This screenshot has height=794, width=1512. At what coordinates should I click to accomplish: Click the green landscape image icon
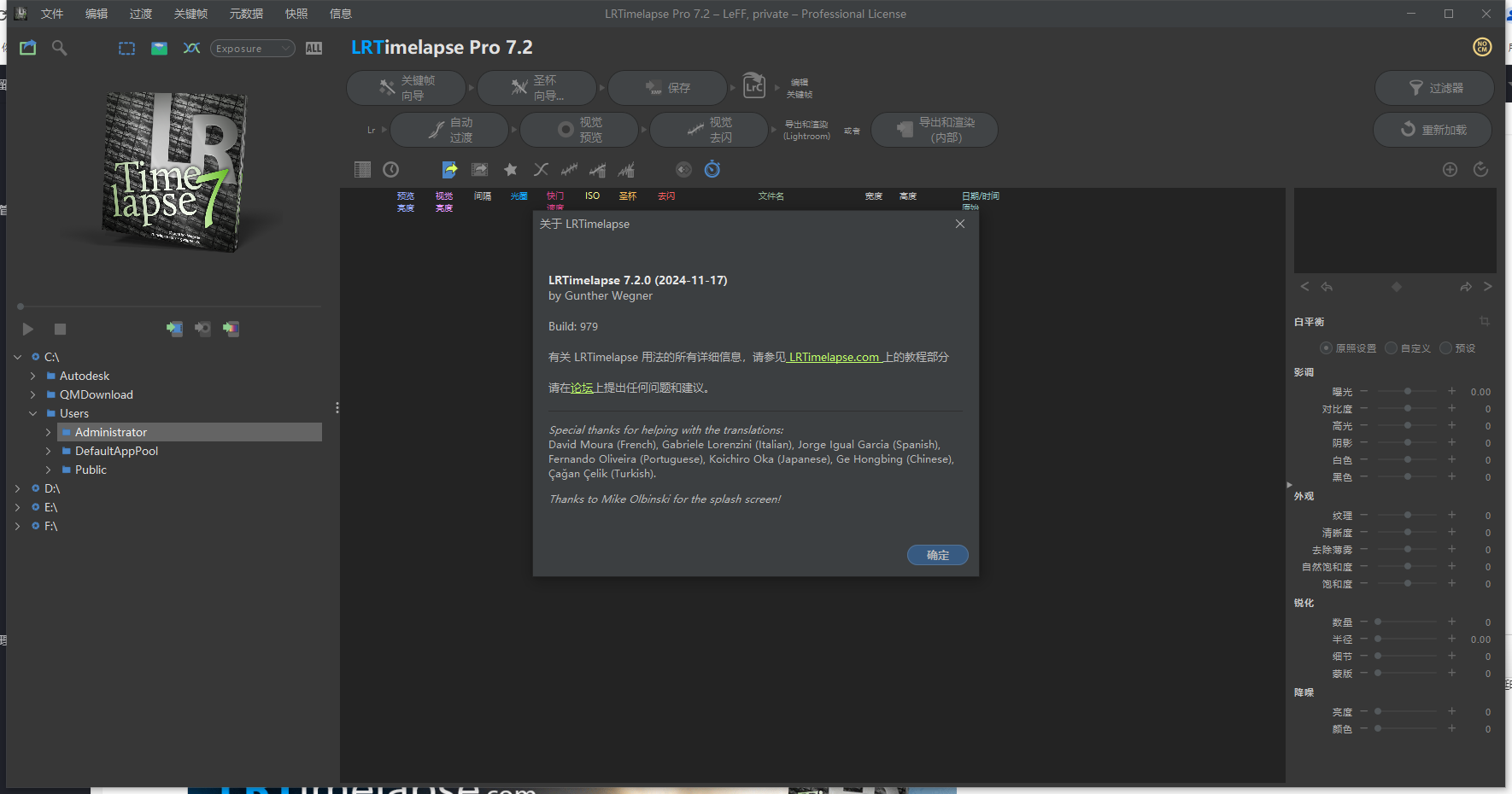click(x=159, y=48)
